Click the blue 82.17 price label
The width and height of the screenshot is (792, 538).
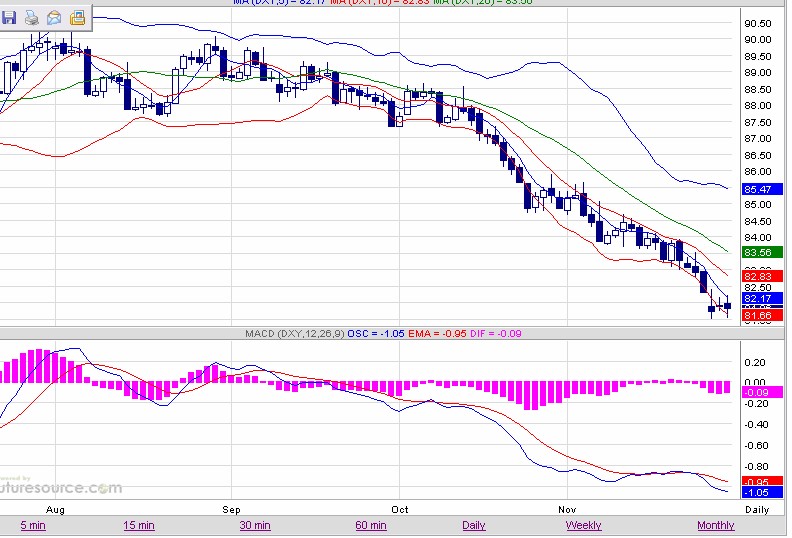(x=757, y=298)
